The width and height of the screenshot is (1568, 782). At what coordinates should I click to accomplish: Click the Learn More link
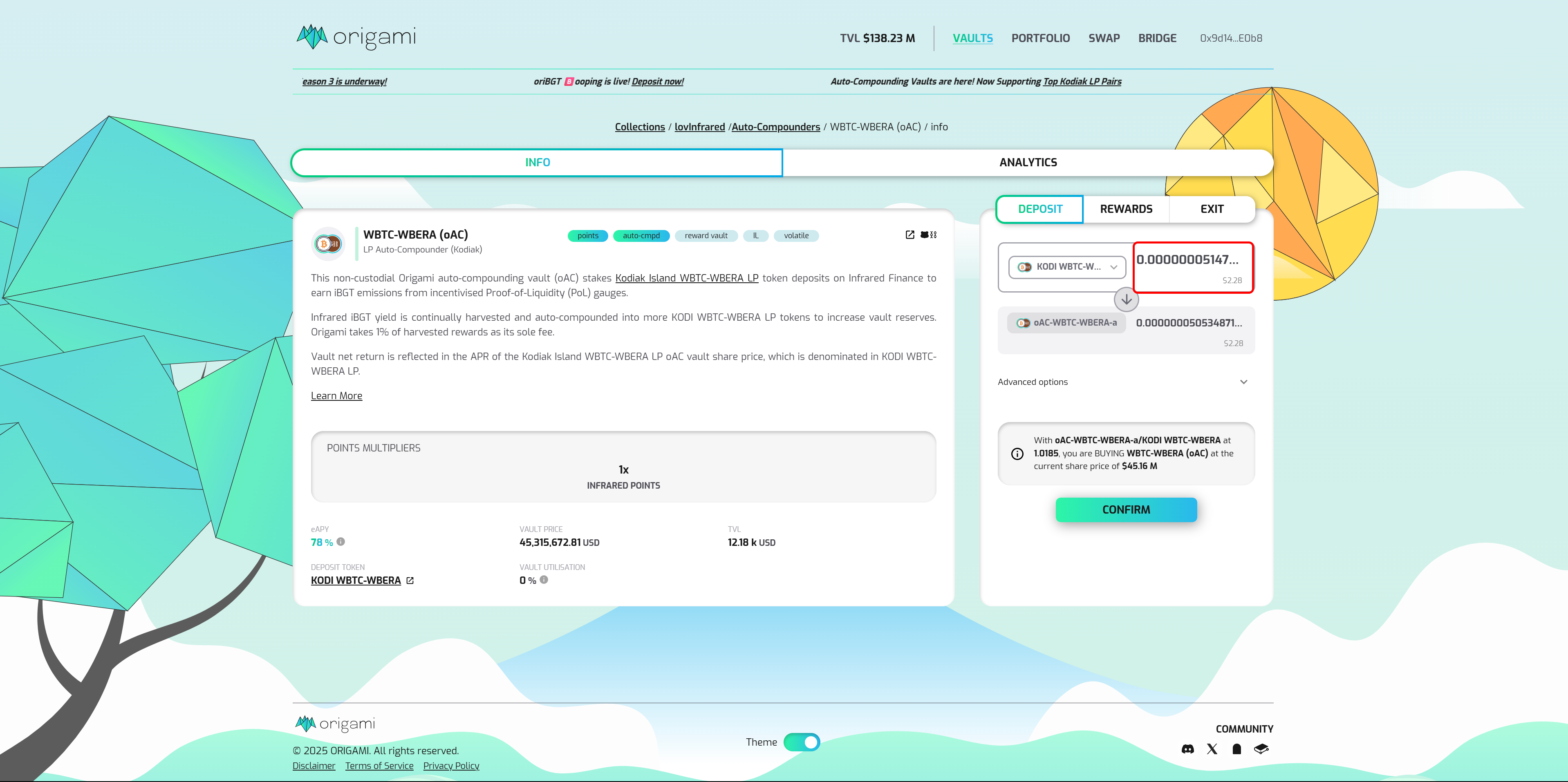tap(336, 395)
